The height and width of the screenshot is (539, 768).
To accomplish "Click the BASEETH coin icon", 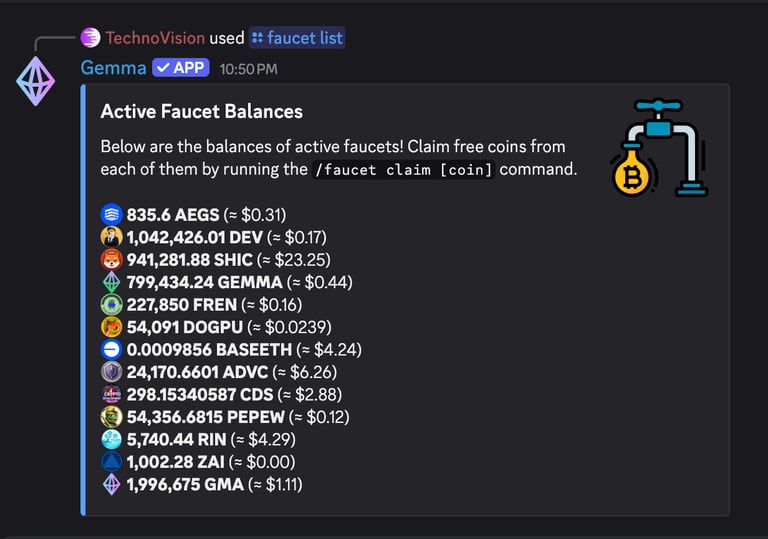I will (x=111, y=350).
